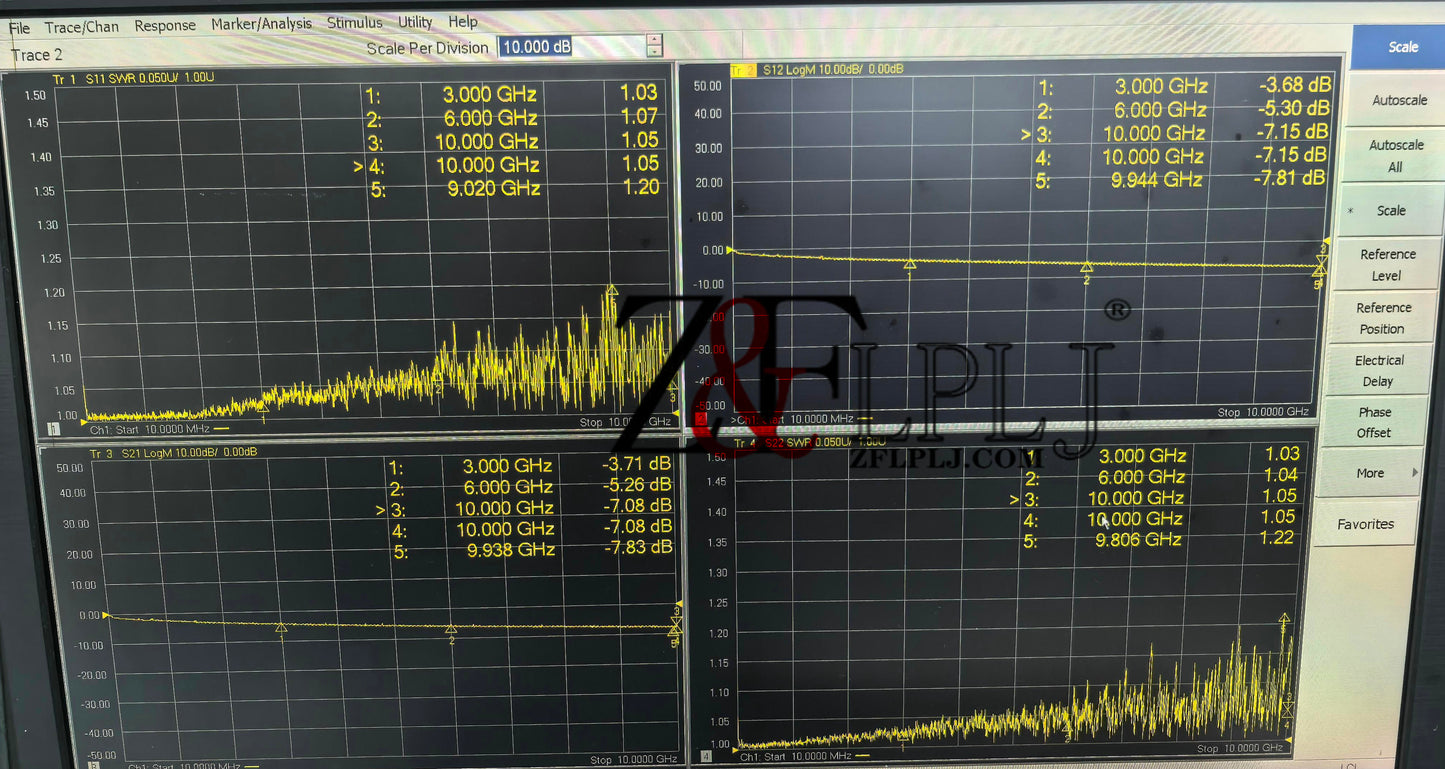This screenshot has height=769, width=1445.
Task: Click window 1 number icon below S11 plot
Action: coord(53,429)
